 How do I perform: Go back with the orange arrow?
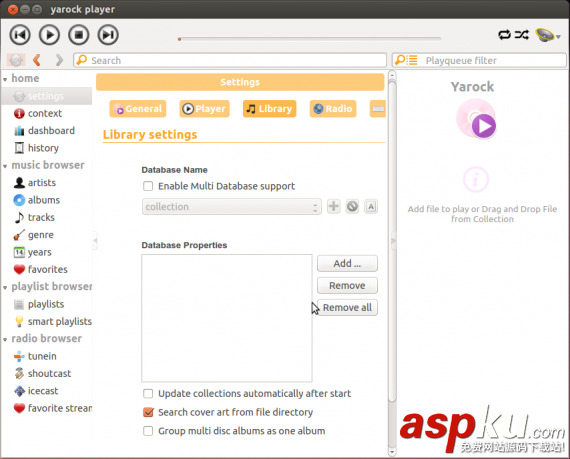(x=37, y=60)
